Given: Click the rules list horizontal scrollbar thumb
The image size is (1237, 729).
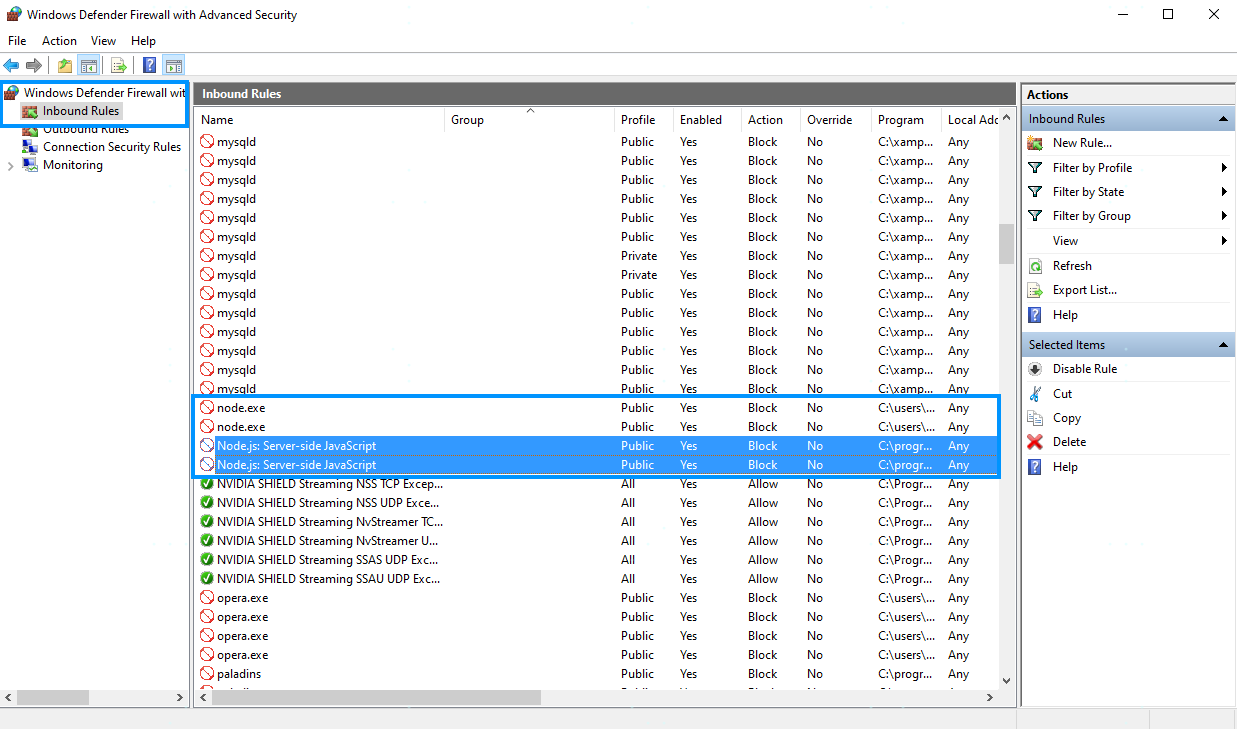Looking at the screenshot, I should pos(377,697).
